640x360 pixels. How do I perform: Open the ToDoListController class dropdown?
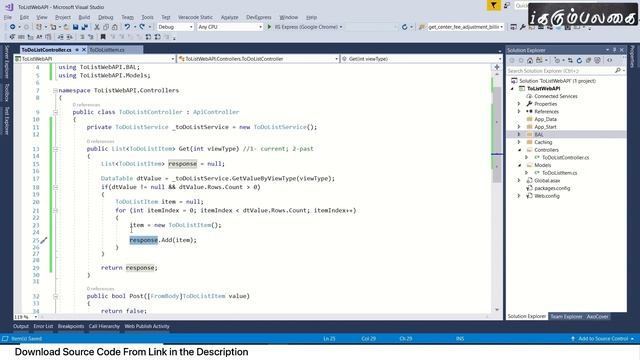(336, 59)
